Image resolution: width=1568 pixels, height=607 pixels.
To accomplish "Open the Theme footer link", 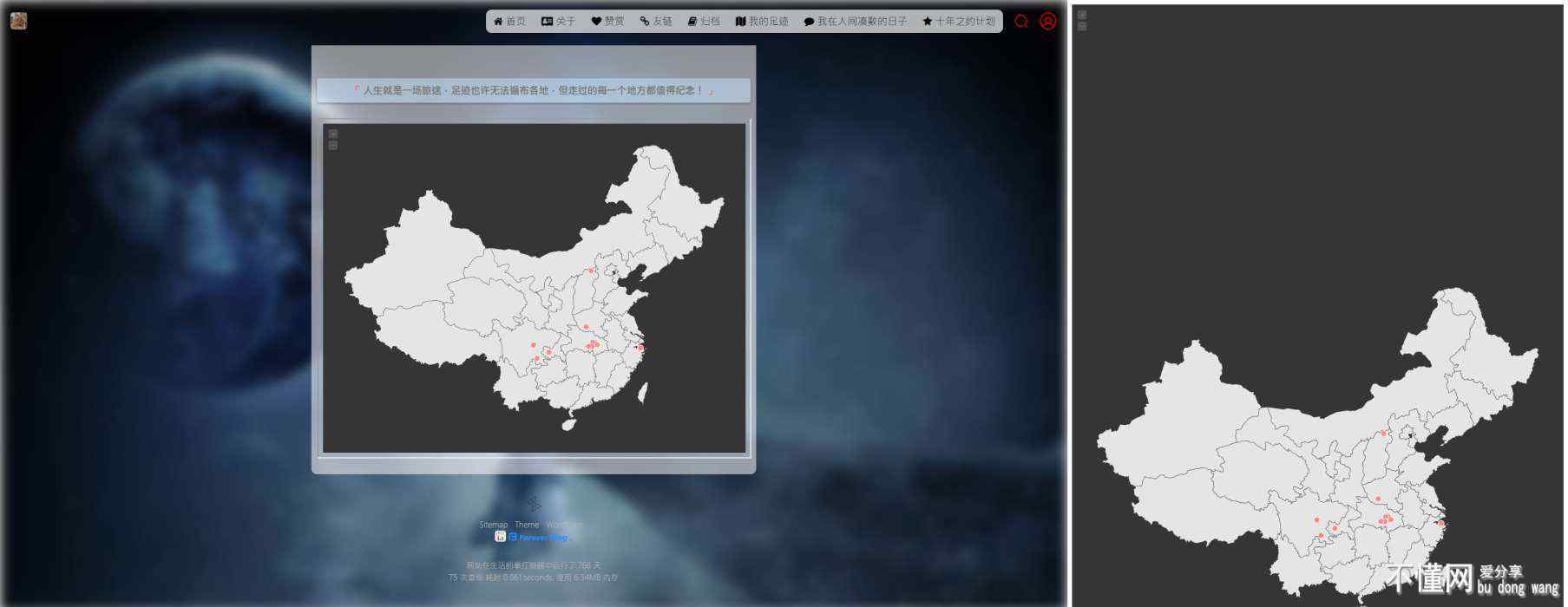I will pyautogui.click(x=527, y=525).
